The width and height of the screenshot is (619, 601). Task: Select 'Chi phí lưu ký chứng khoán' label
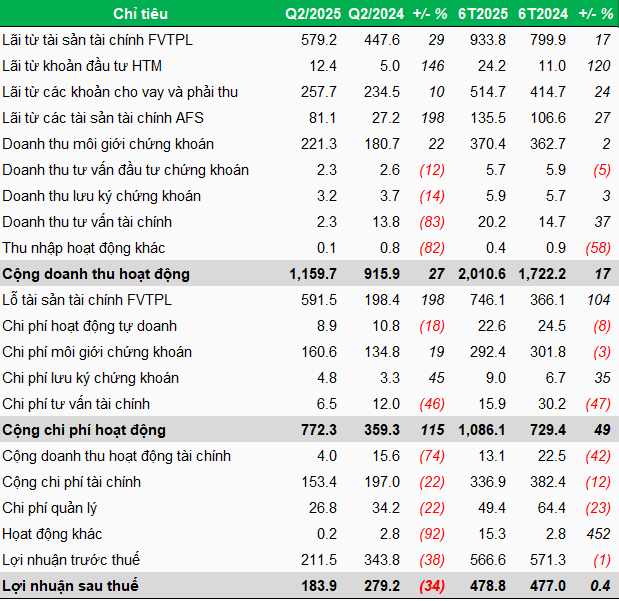pyautogui.click(x=90, y=378)
